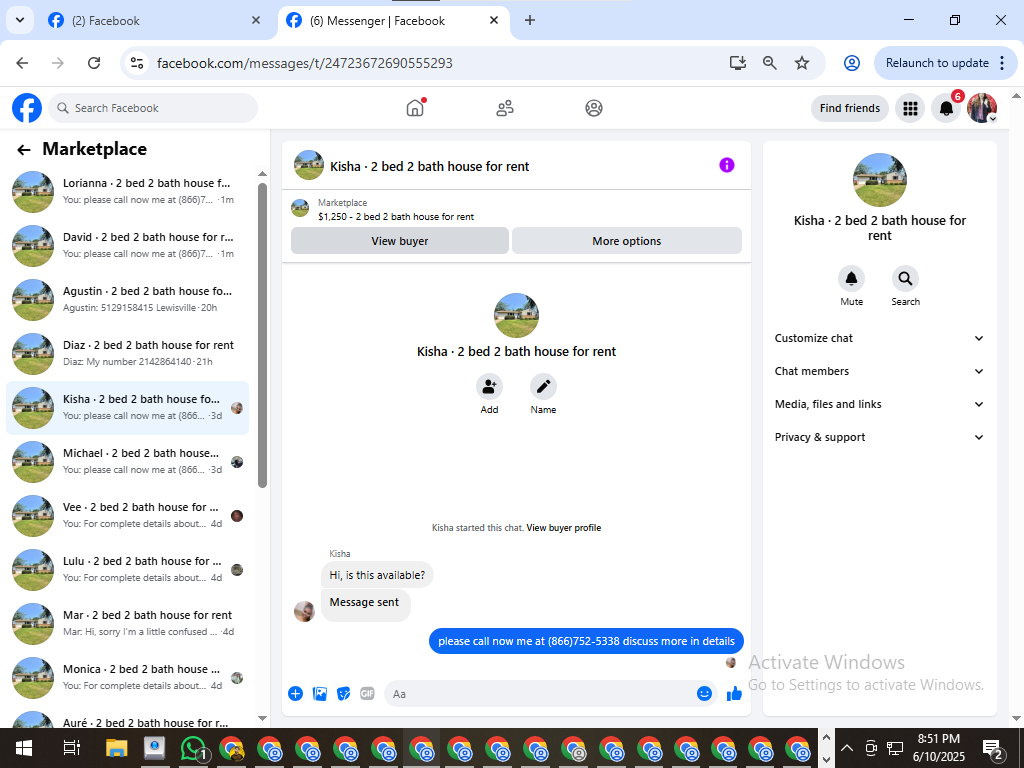Open the account profile picture menu
Viewport: 1024px width, 768px height.
(982, 108)
